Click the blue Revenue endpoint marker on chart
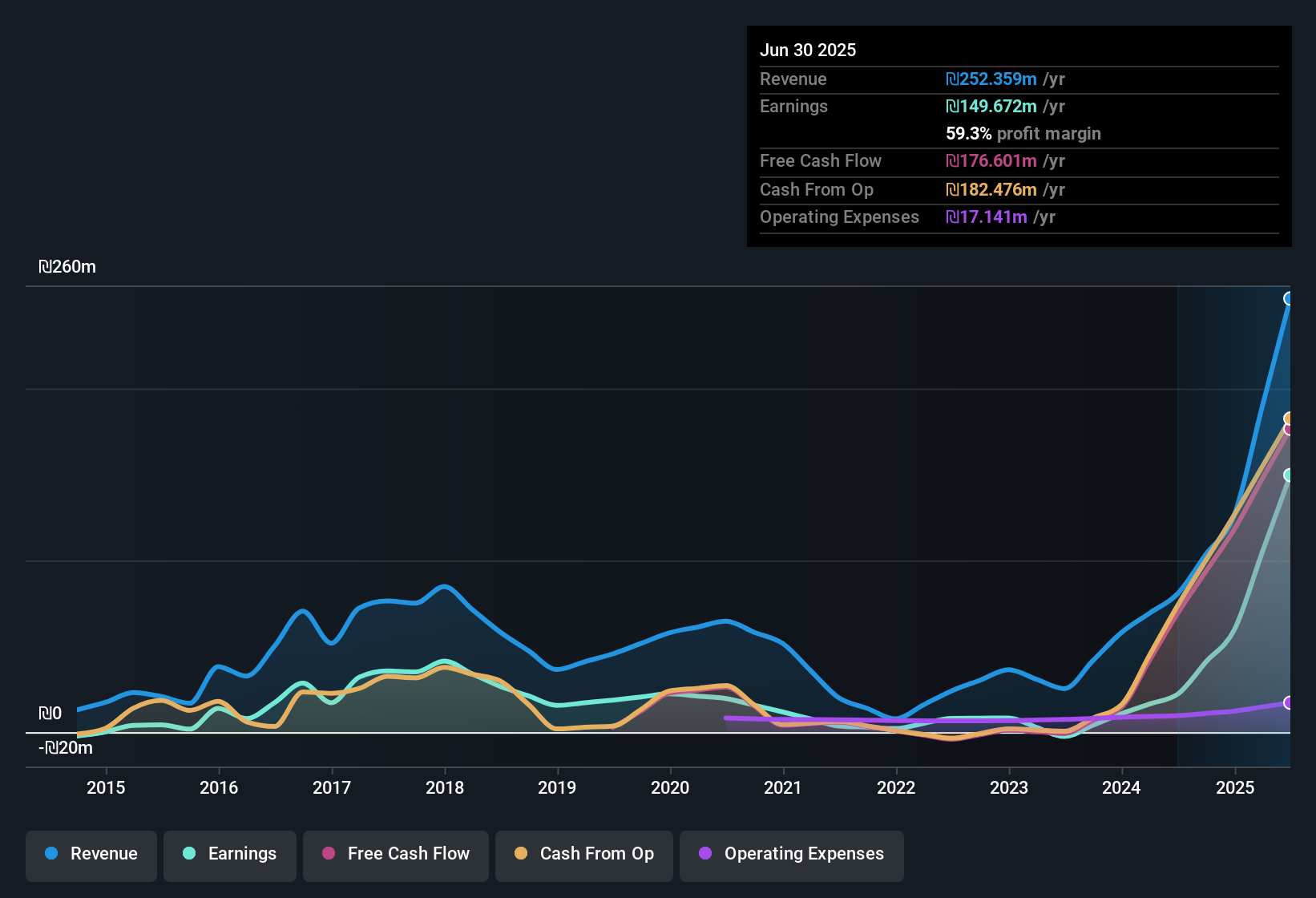 (1289, 298)
